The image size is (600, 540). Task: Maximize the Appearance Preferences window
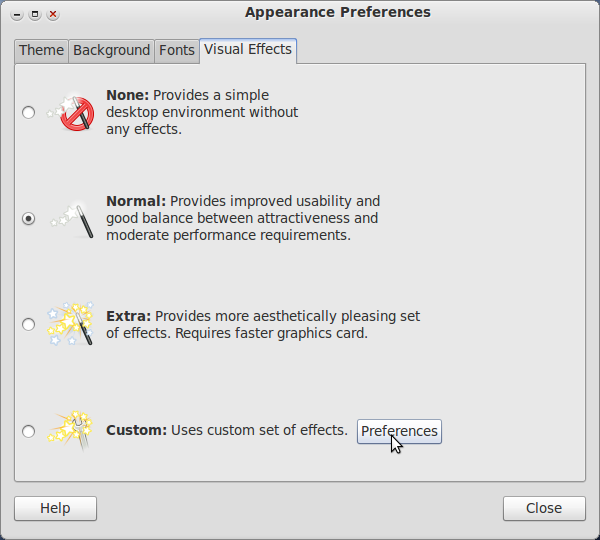(35, 15)
